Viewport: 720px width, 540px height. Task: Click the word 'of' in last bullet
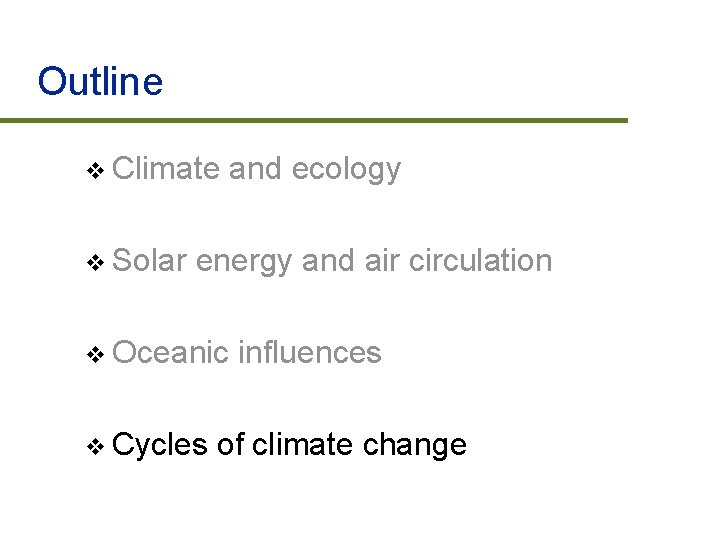[231, 444]
